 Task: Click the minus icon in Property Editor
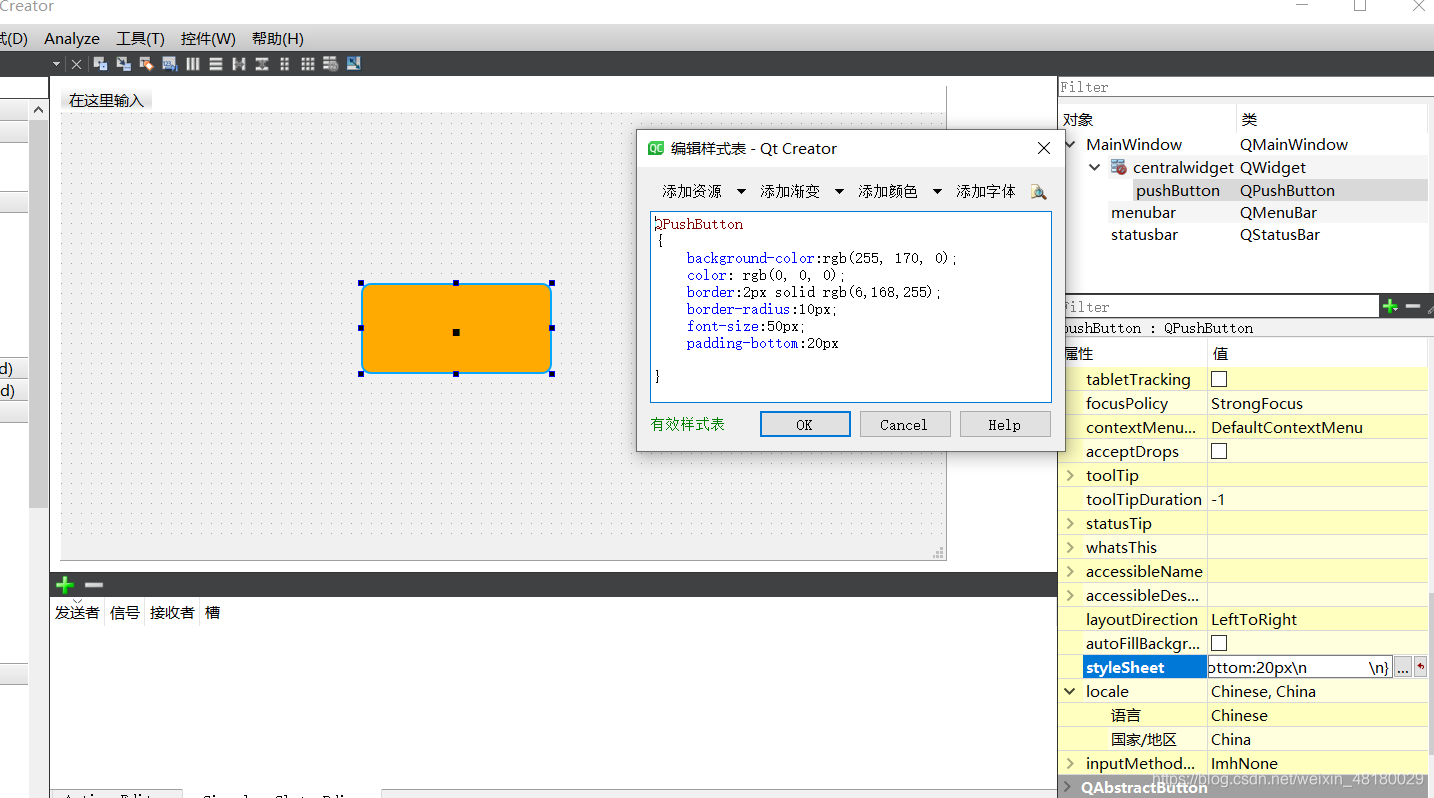coord(1413,306)
